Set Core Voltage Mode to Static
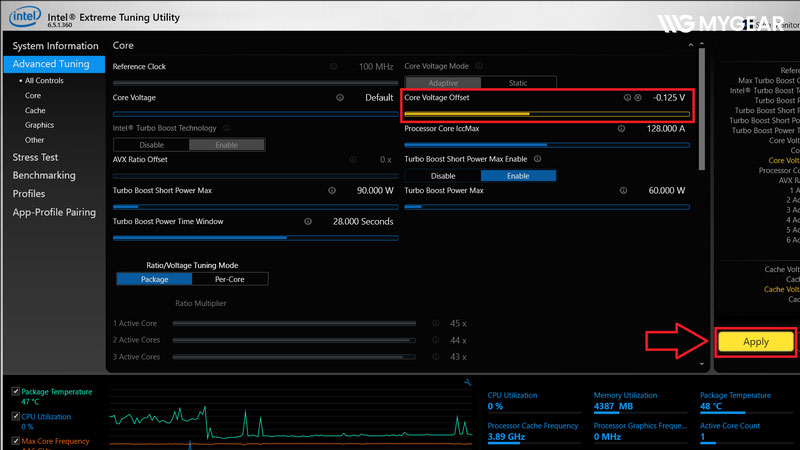The image size is (800, 450). [518, 83]
